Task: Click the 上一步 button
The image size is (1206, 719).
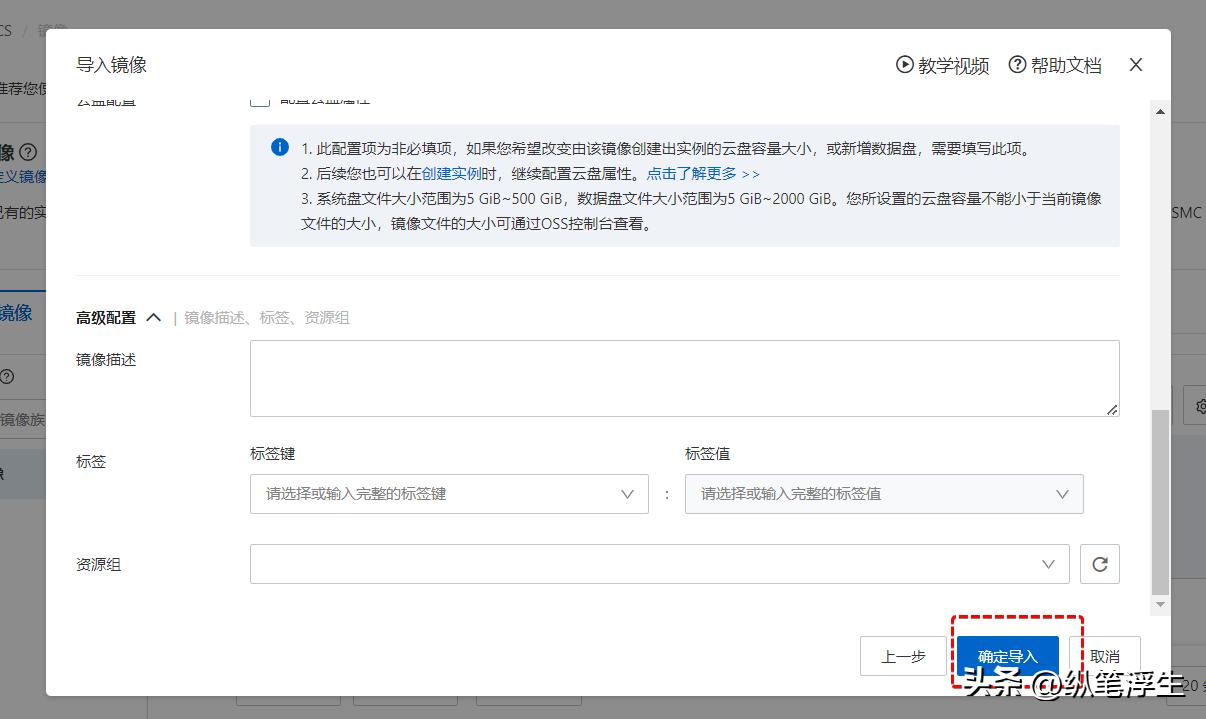Action: click(903, 656)
